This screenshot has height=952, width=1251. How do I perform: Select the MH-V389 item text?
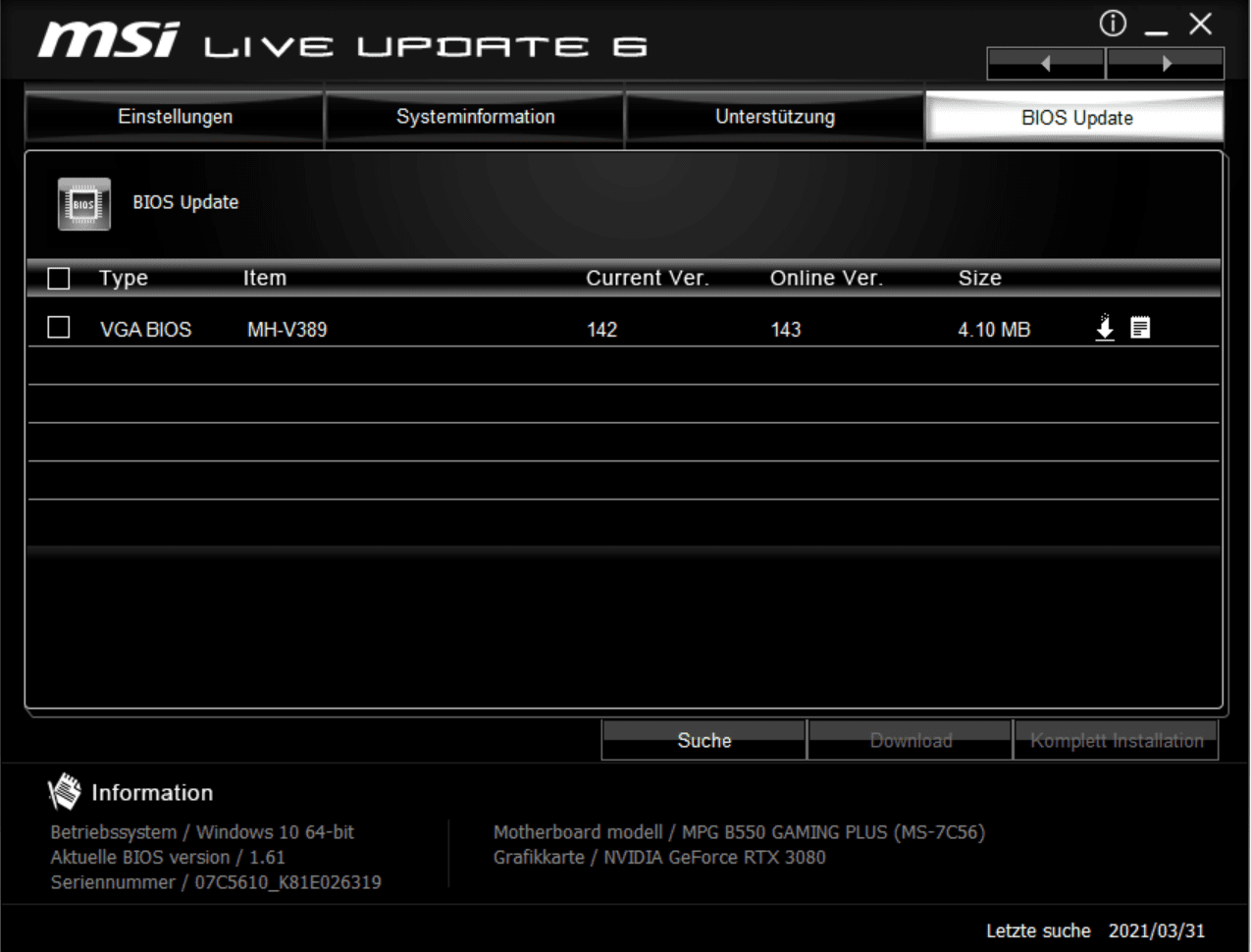point(287,330)
